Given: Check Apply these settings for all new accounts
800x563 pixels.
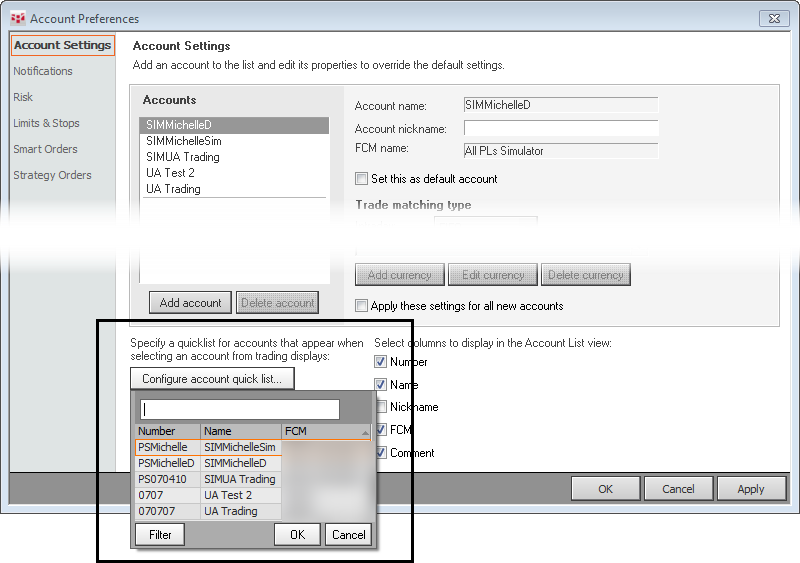Looking at the screenshot, I should [362, 306].
